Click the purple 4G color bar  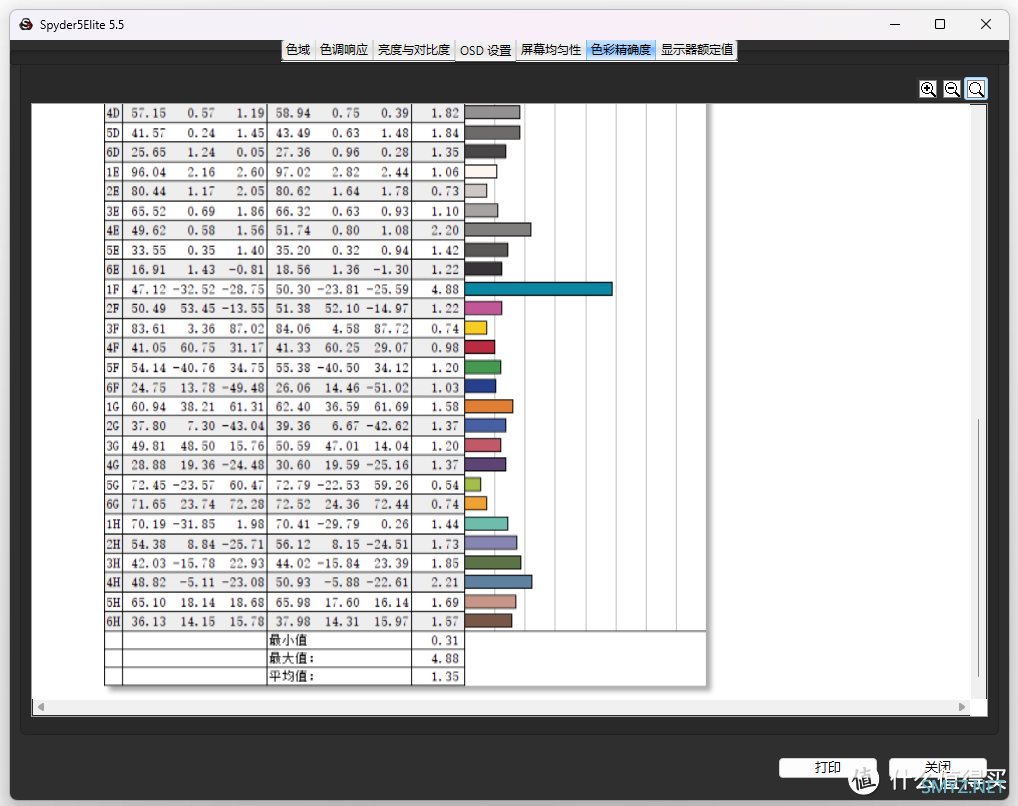(x=485, y=464)
